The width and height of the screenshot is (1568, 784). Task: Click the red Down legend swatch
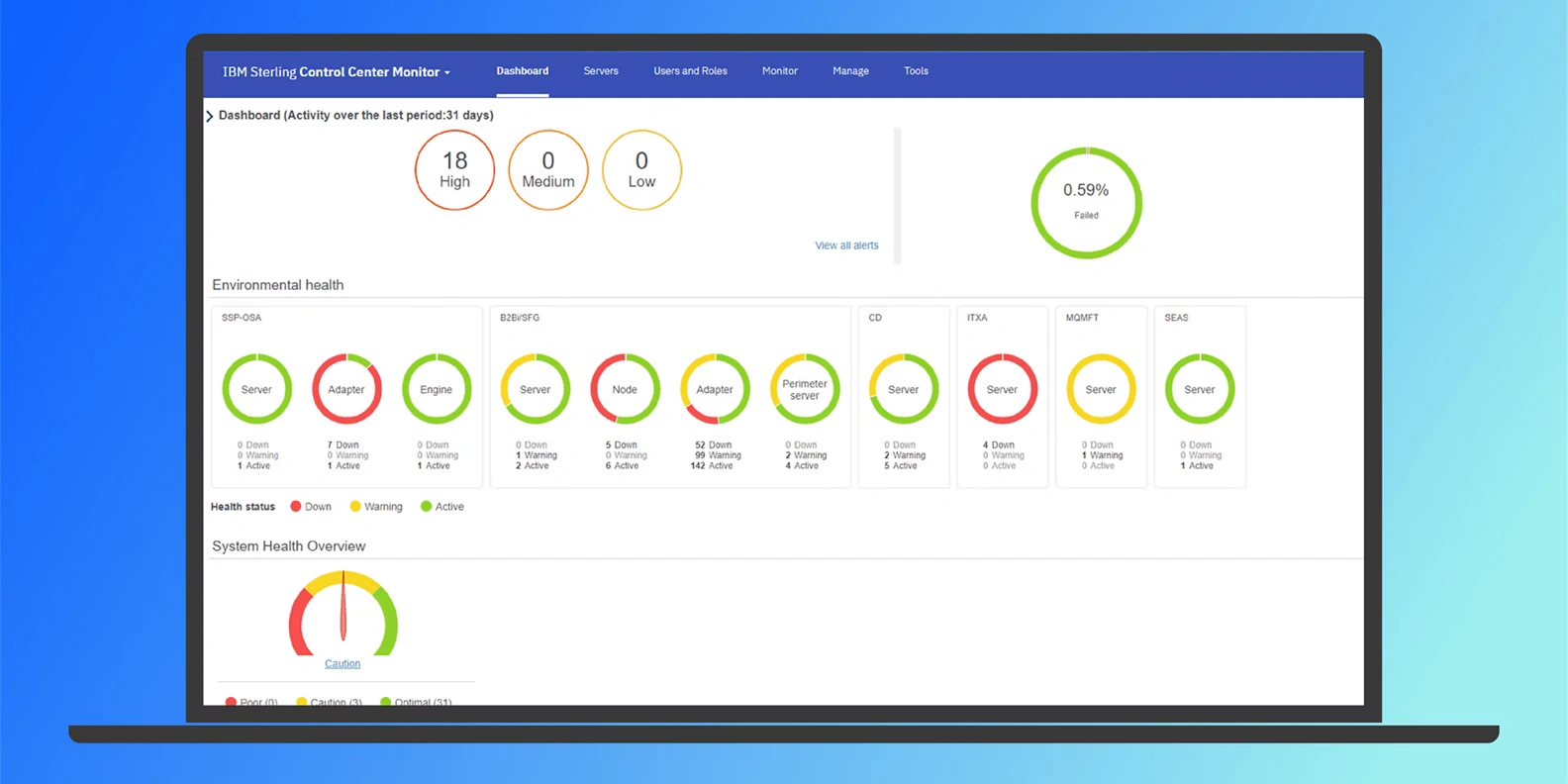296,507
